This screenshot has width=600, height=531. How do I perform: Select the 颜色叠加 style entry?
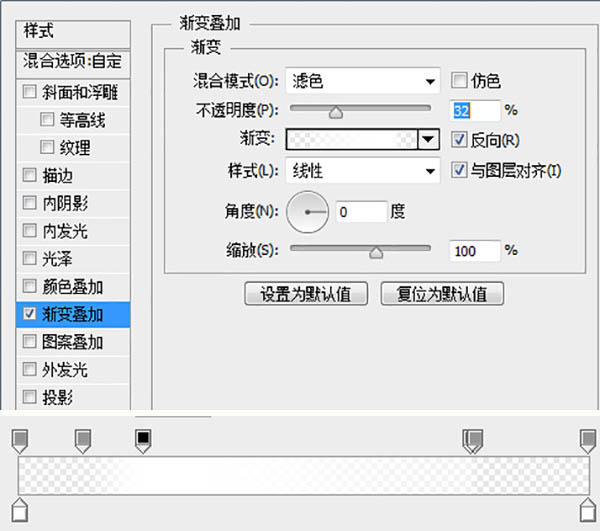(x=73, y=286)
